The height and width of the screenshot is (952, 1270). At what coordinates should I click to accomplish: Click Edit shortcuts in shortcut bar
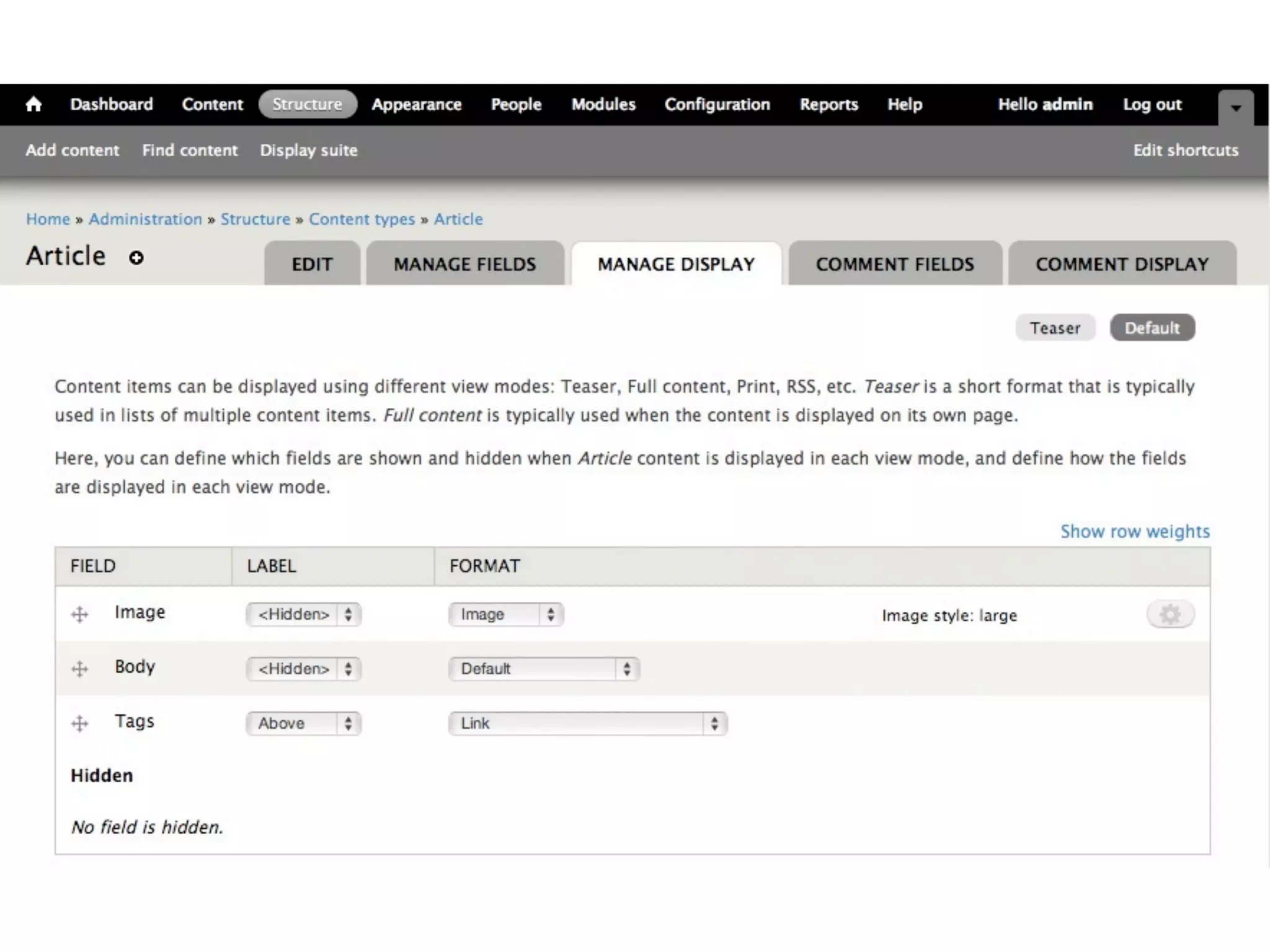pyautogui.click(x=1185, y=151)
